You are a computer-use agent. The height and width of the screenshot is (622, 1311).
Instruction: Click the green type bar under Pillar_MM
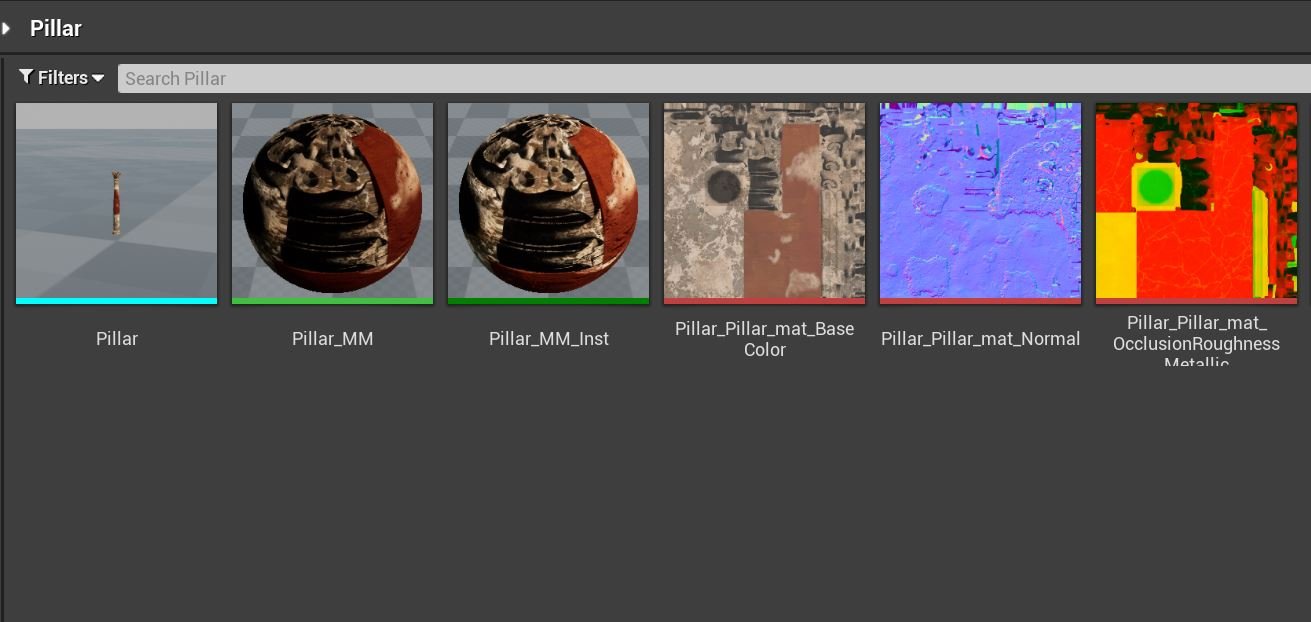332,299
